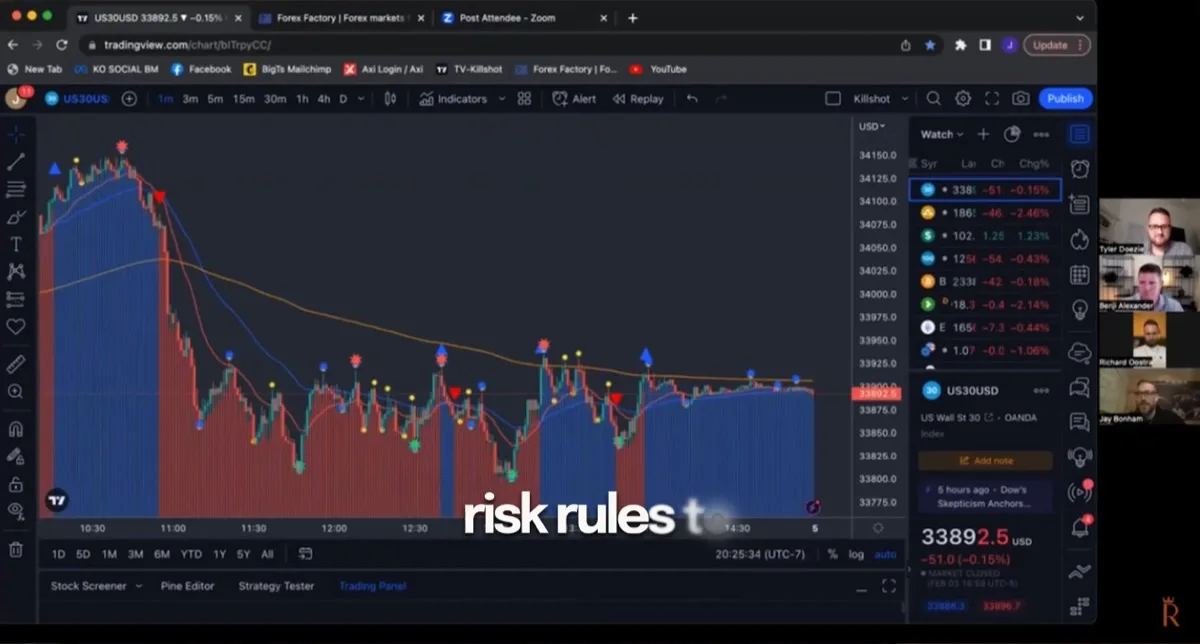Select the crosshair cursor tool
Screen dimensions: 1200x644
16,135
